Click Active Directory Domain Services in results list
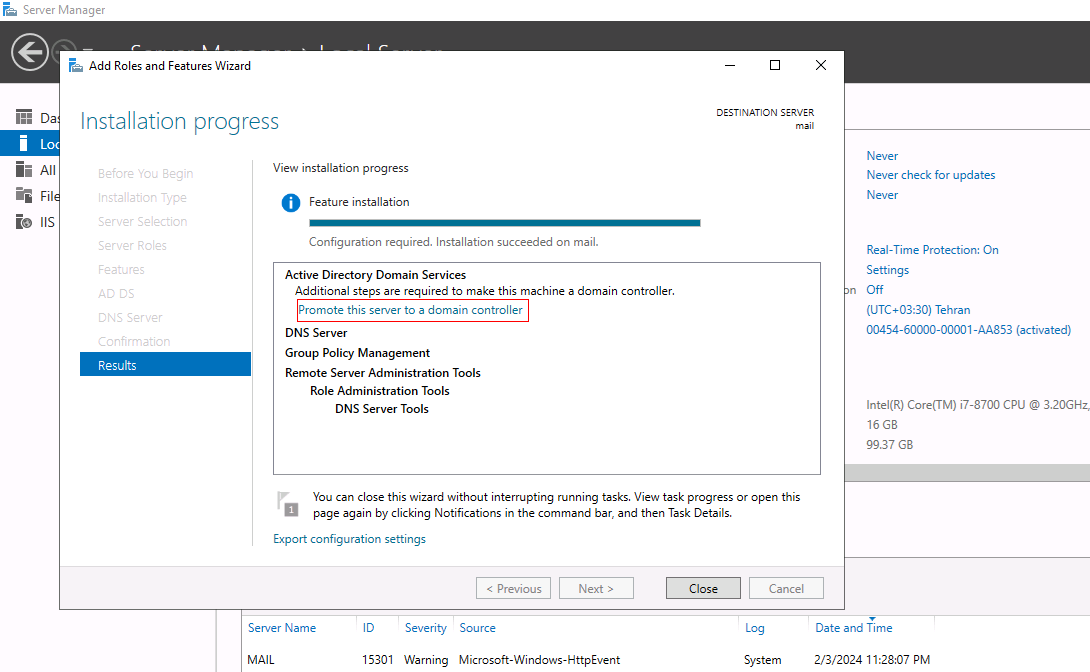The image size is (1090, 672). [375, 275]
